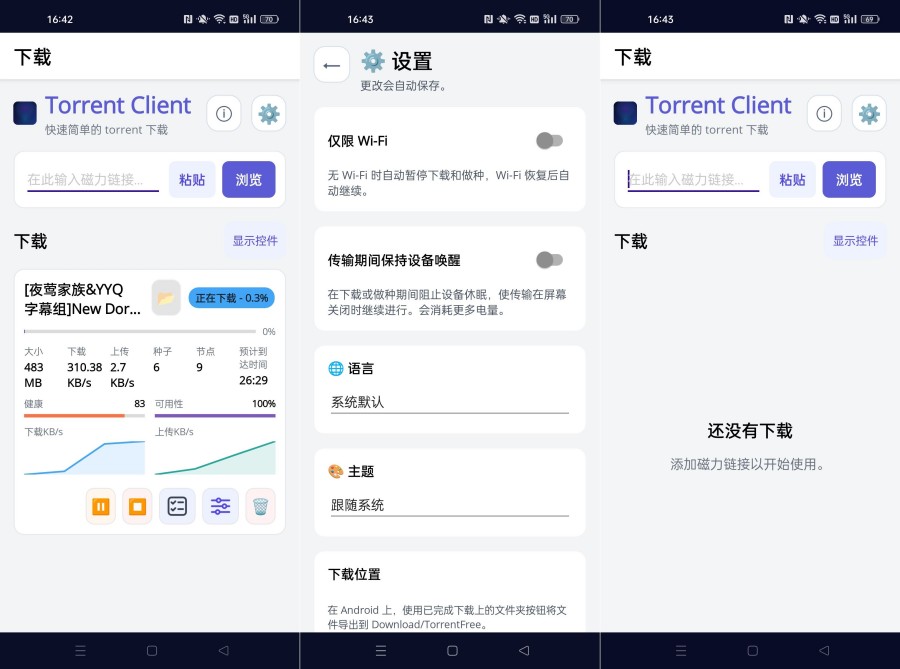Tap Android back button on middle screen

click(524, 651)
